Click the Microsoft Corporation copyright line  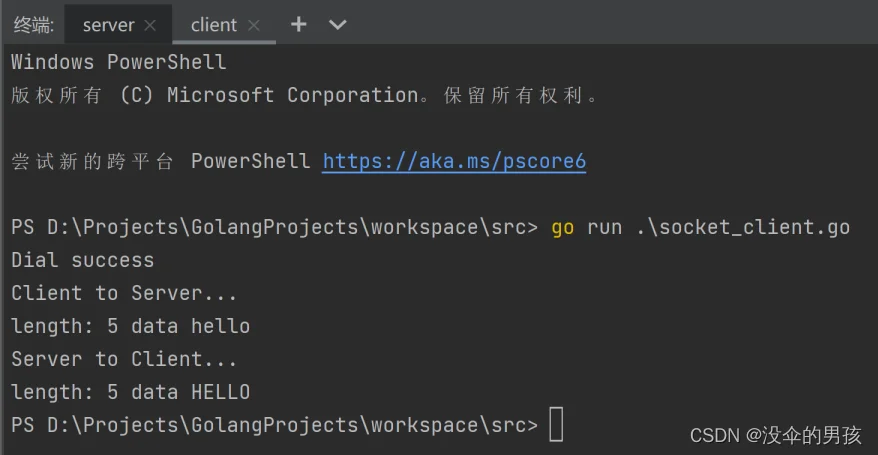coord(305,95)
